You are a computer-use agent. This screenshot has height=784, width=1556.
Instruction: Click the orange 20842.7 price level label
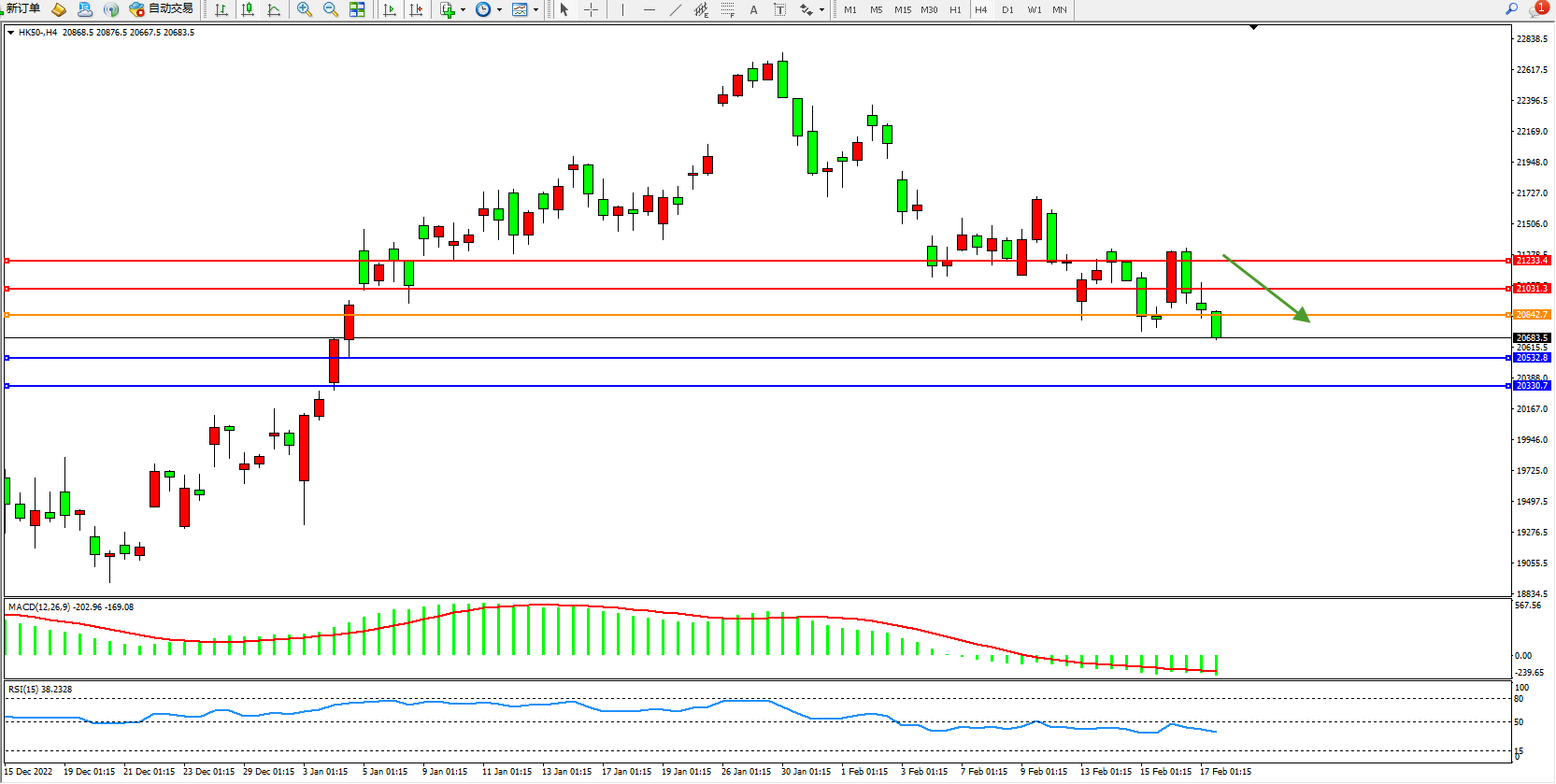(x=1531, y=315)
